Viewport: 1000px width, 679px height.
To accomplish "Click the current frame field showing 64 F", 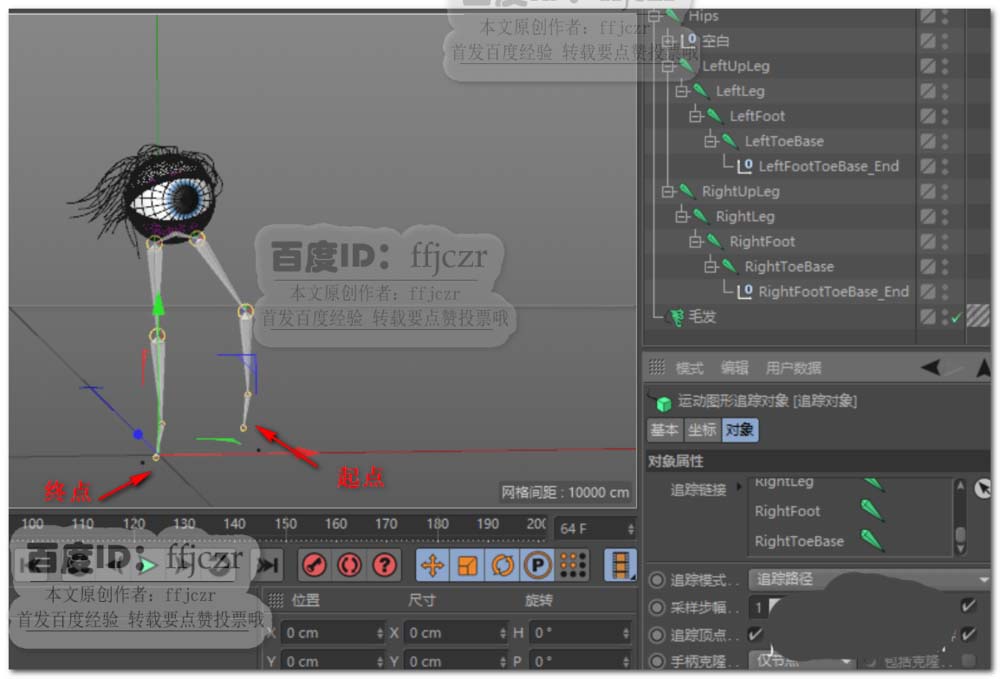I will tap(596, 529).
